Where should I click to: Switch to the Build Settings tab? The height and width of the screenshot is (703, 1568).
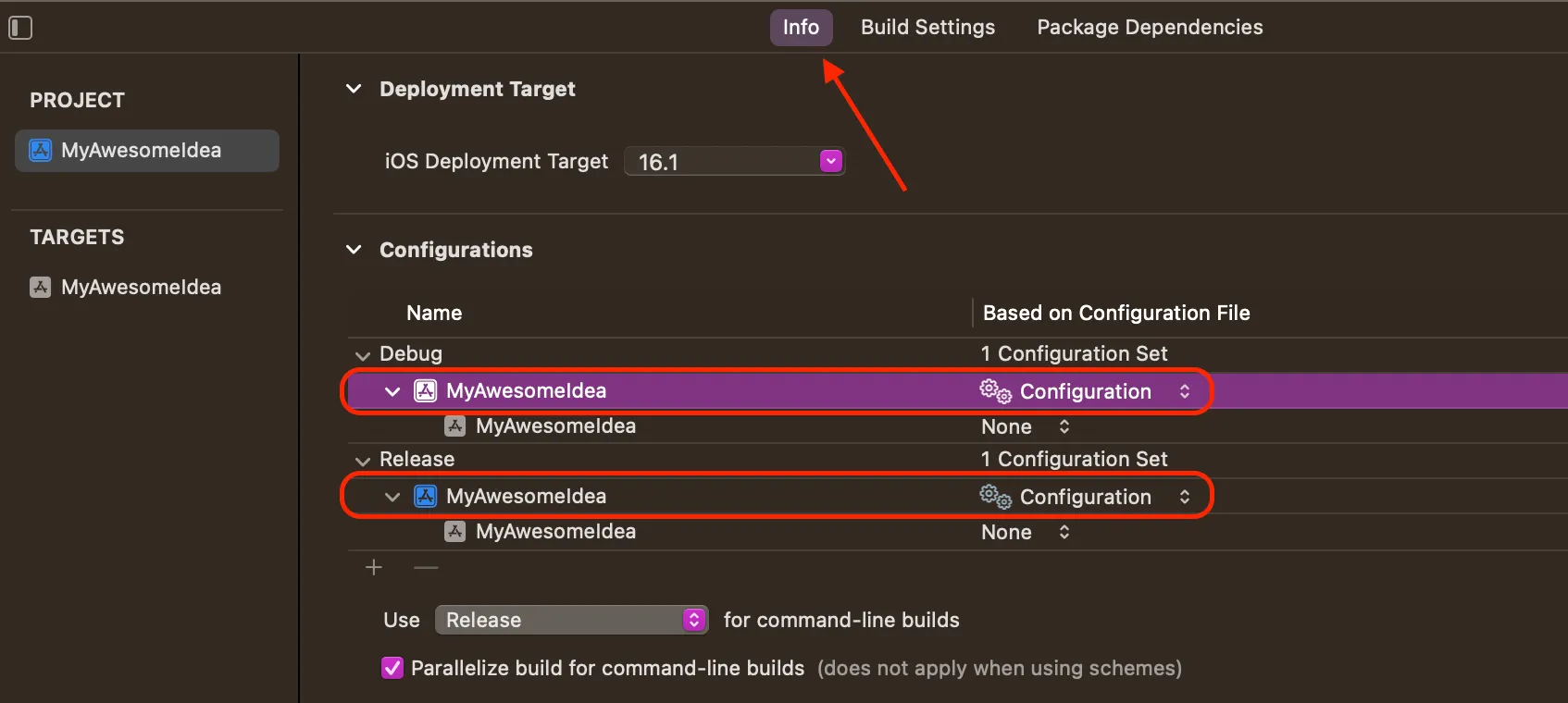click(927, 27)
